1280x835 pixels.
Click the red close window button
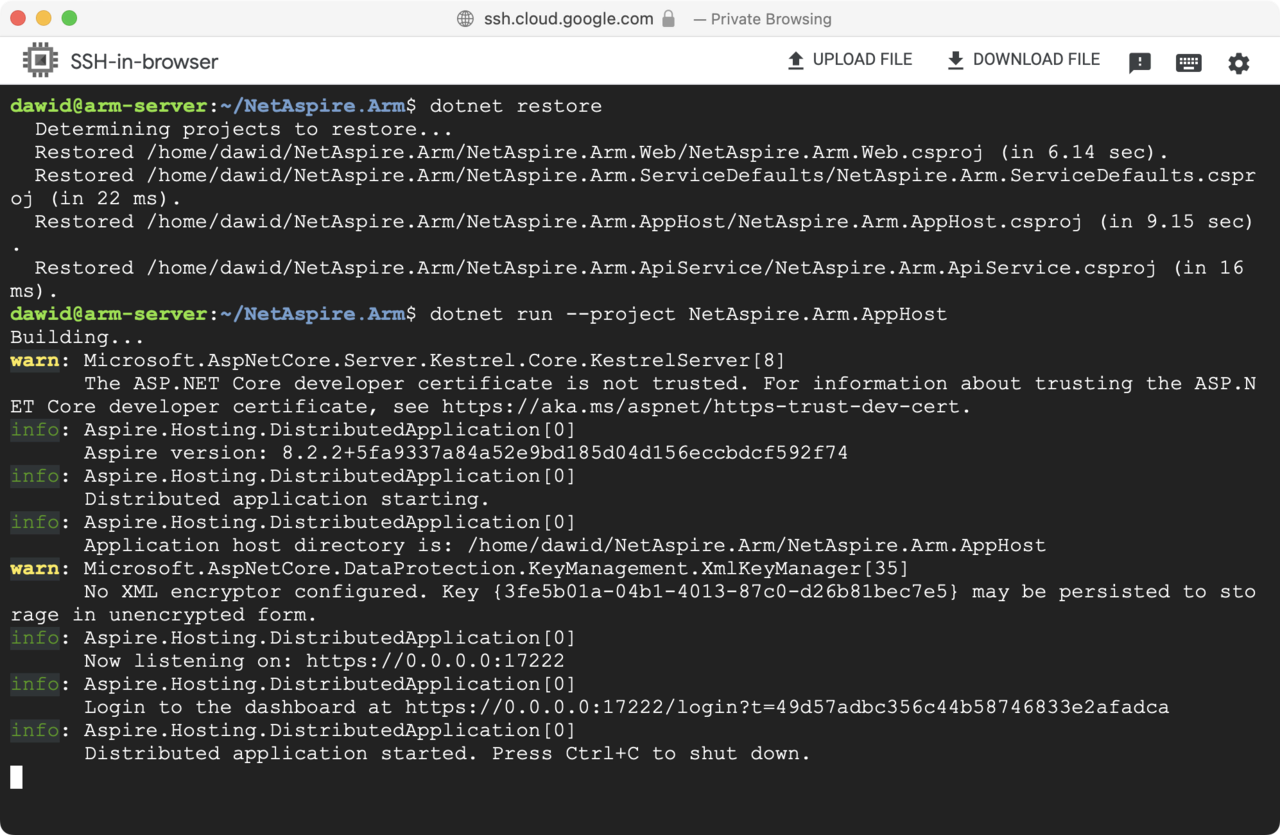coord(18,18)
